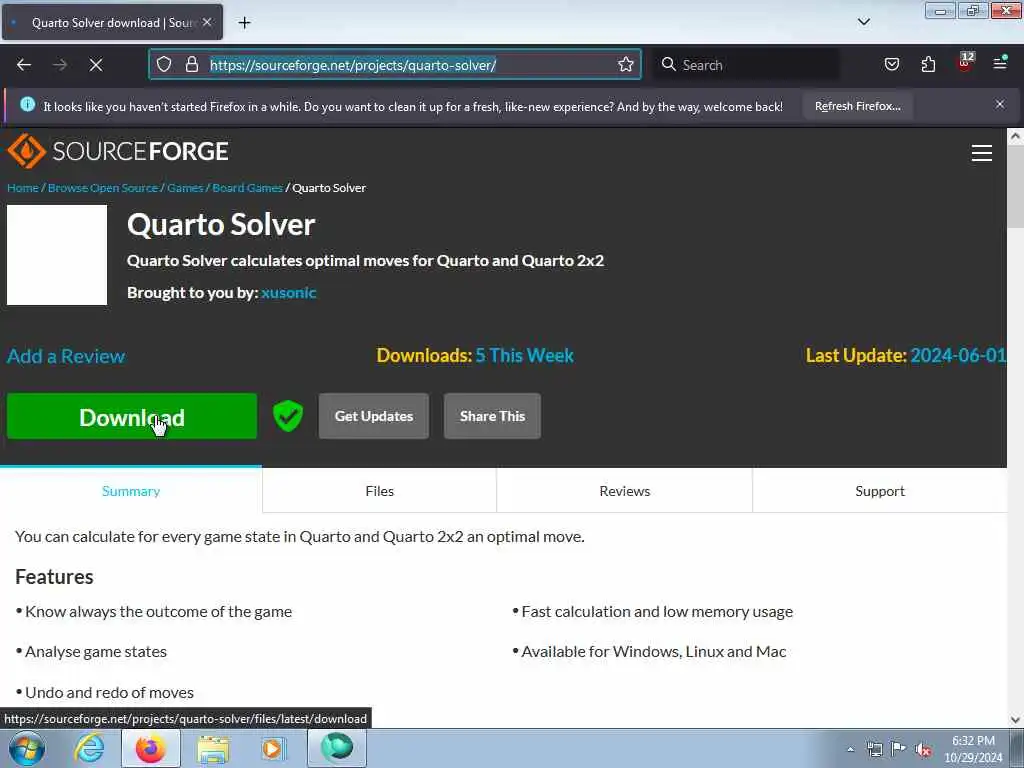Click the Refresh Firefox button

pyautogui.click(x=857, y=106)
